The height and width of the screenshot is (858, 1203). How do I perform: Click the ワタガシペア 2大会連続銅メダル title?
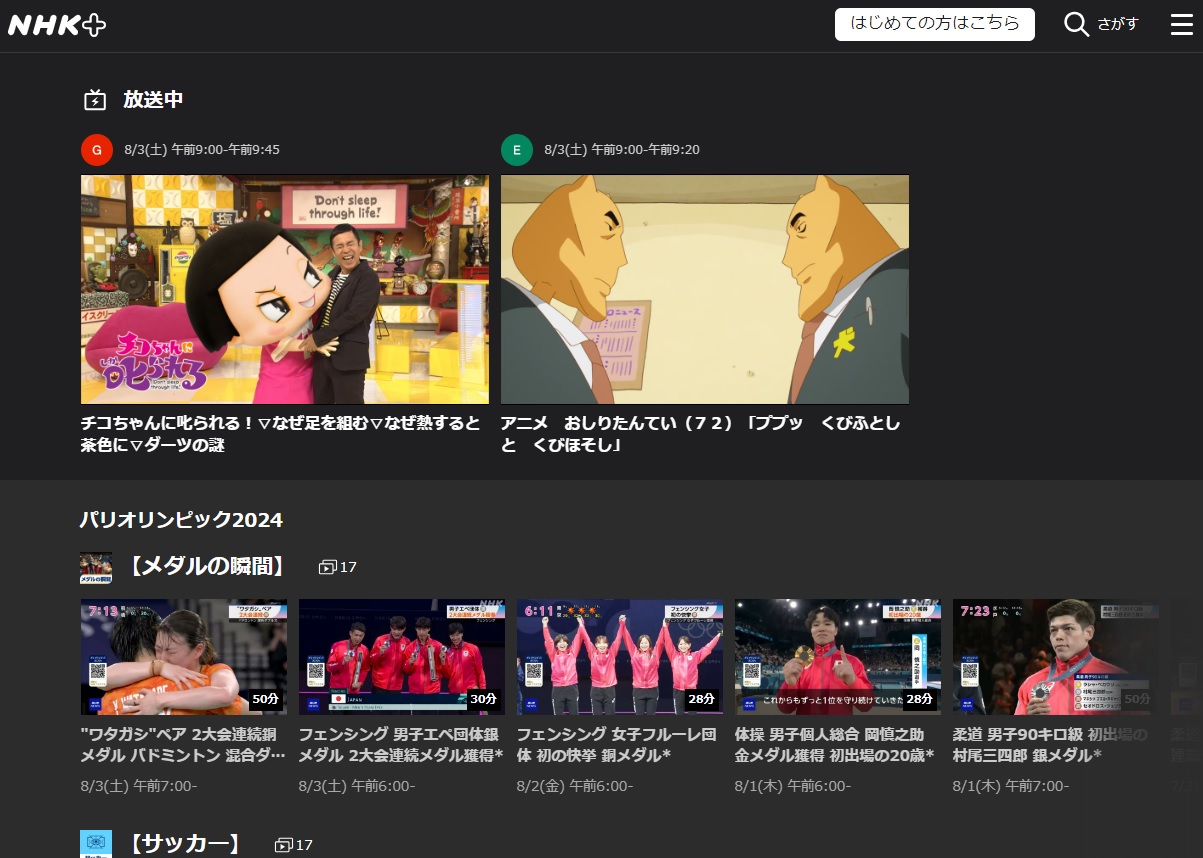pos(184,745)
